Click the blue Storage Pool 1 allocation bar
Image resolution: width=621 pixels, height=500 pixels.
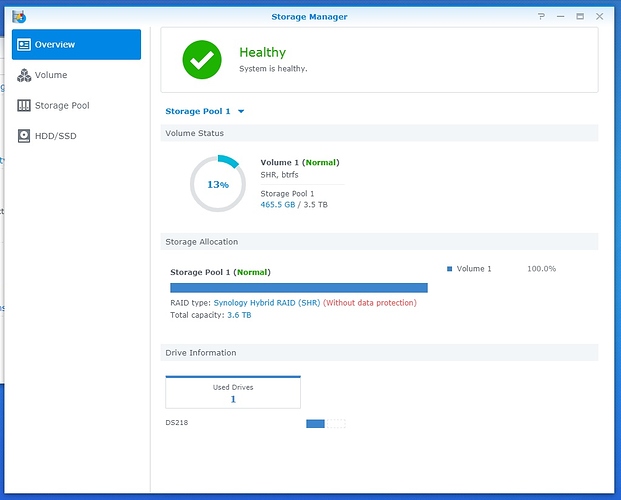click(298, 288)
